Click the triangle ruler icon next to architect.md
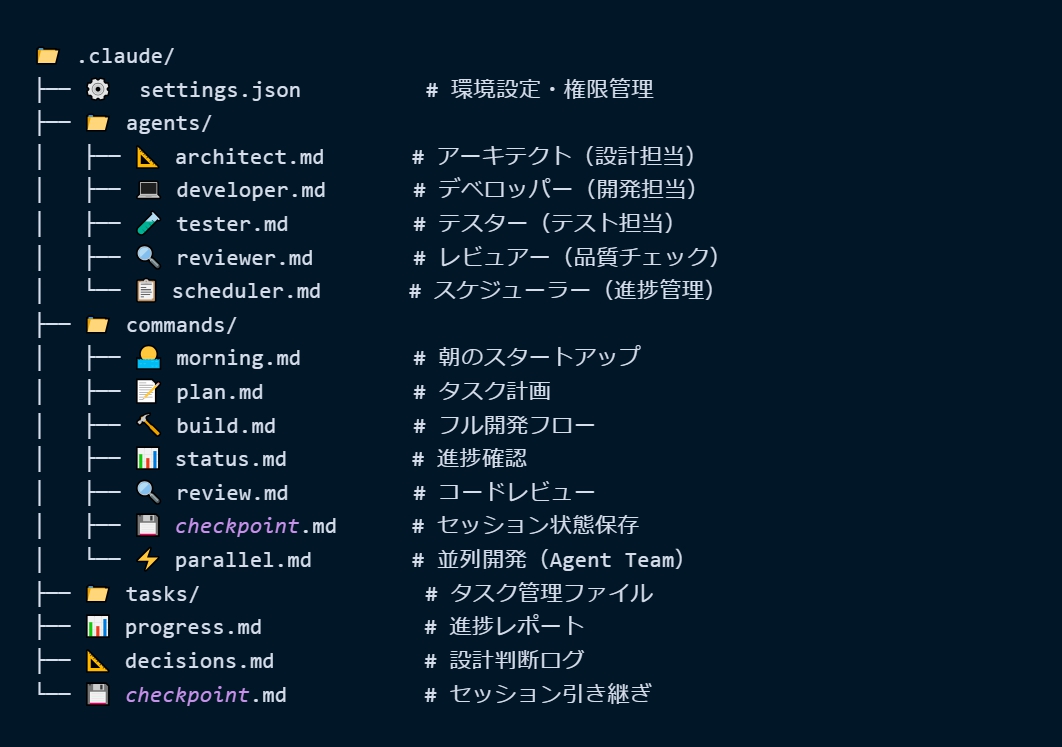 tap(148, 157)
